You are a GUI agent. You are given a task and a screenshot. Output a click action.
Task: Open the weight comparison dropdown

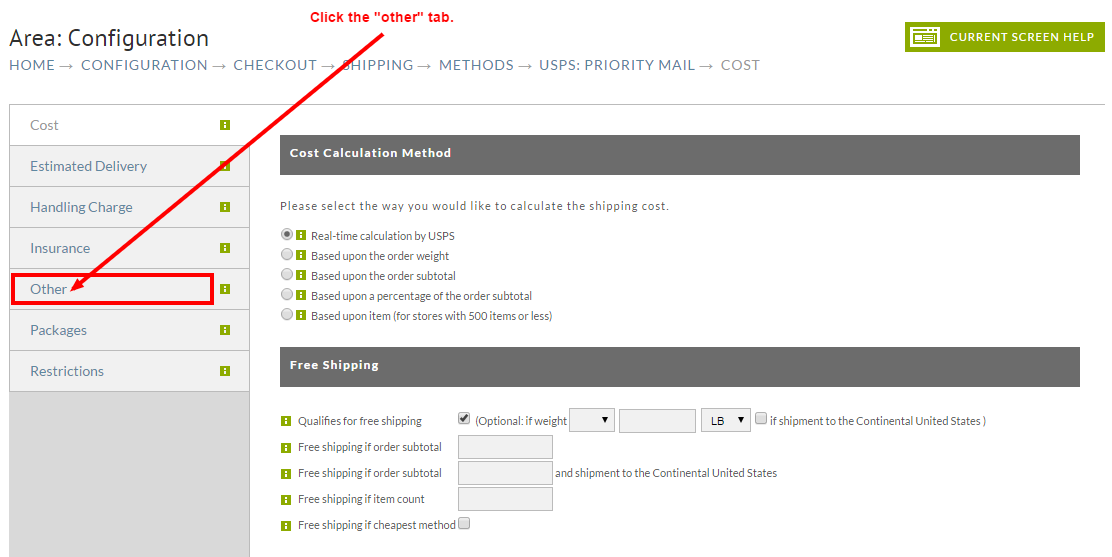pyautogui.click(x=592, y=421)
